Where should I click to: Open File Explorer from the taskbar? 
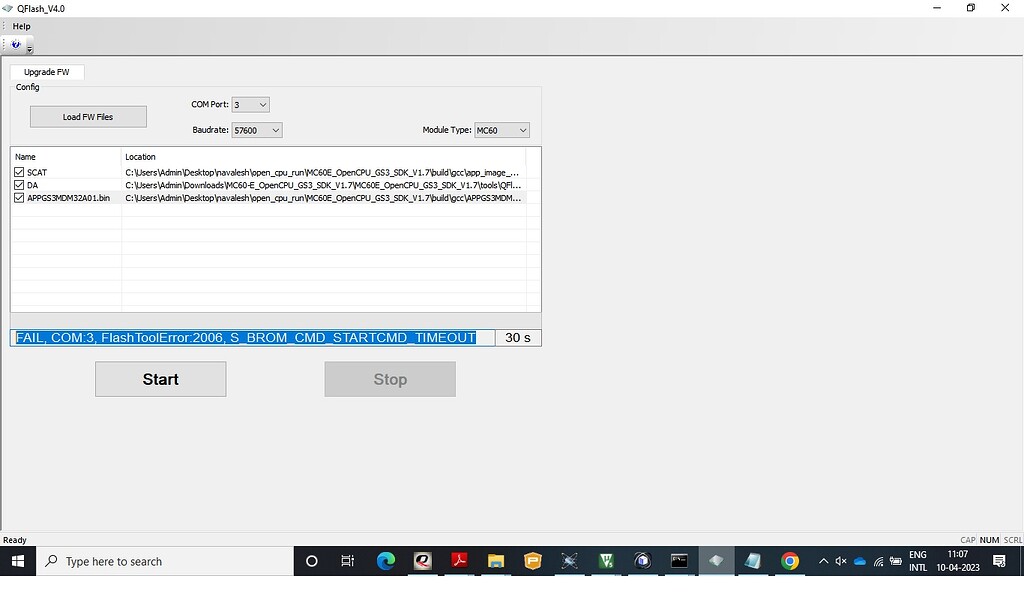(496, 561)
